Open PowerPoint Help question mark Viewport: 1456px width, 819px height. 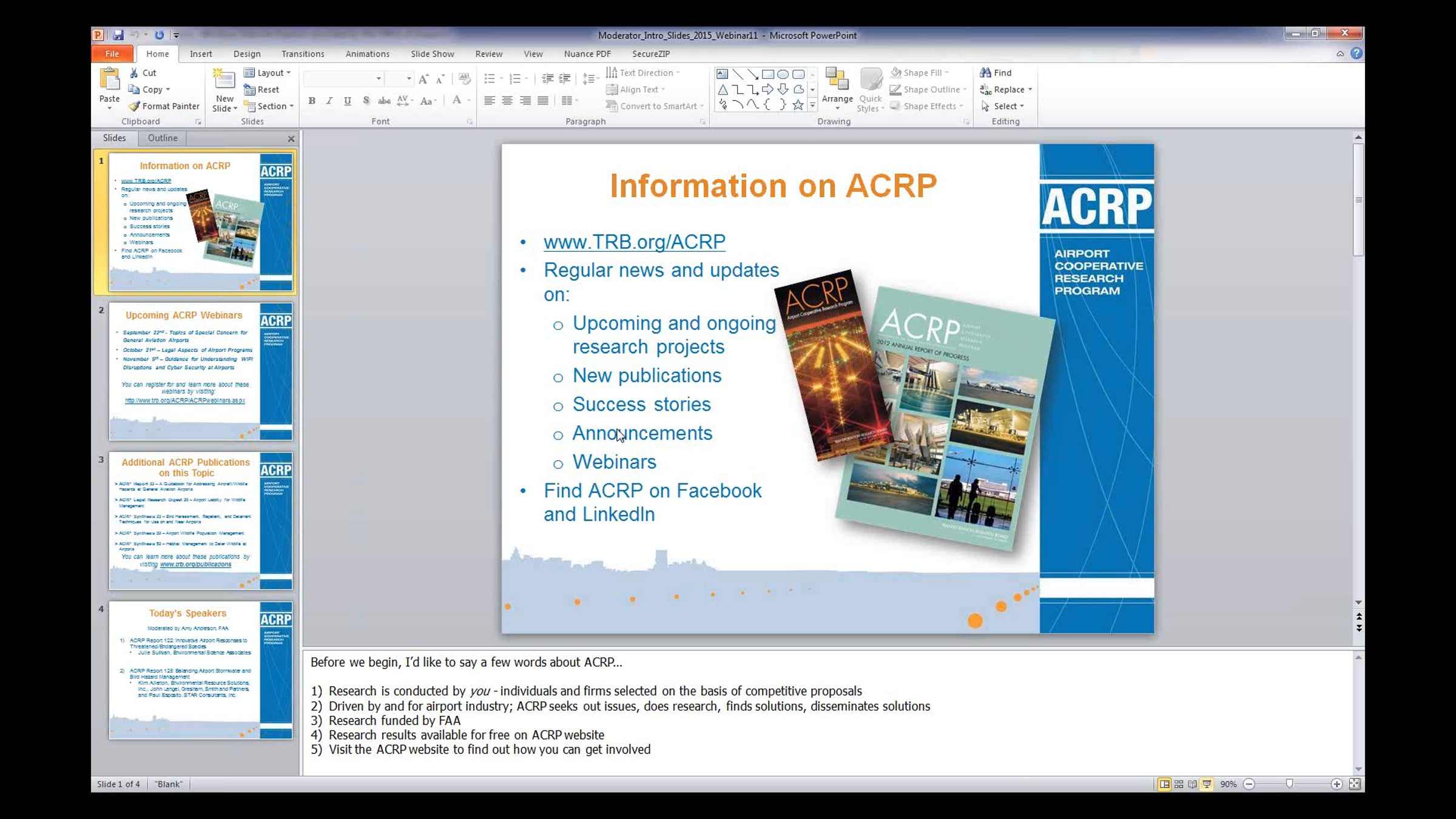pos(1357,53)
